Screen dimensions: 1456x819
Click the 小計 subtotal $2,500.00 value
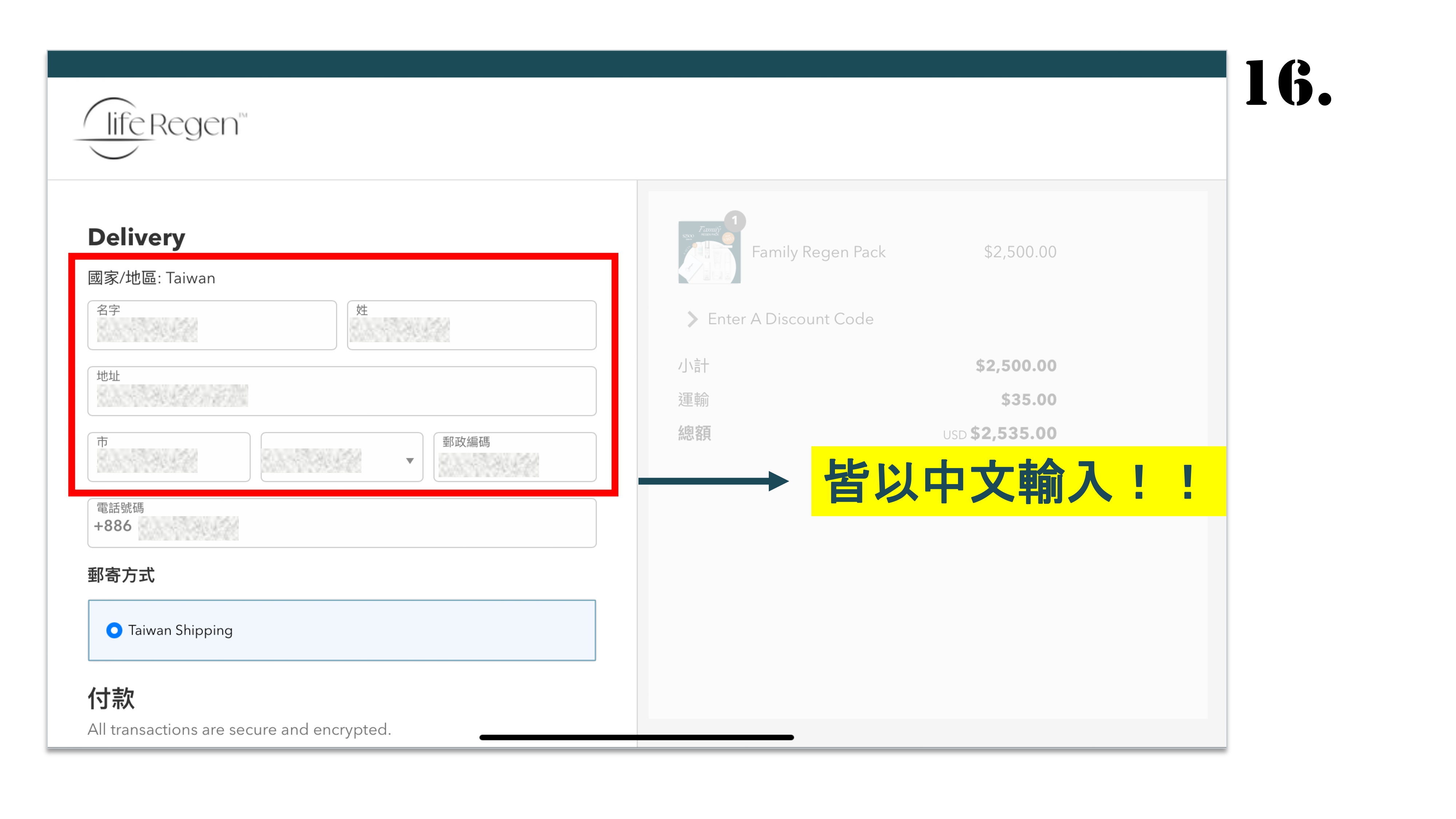[x=1016, y=366]
